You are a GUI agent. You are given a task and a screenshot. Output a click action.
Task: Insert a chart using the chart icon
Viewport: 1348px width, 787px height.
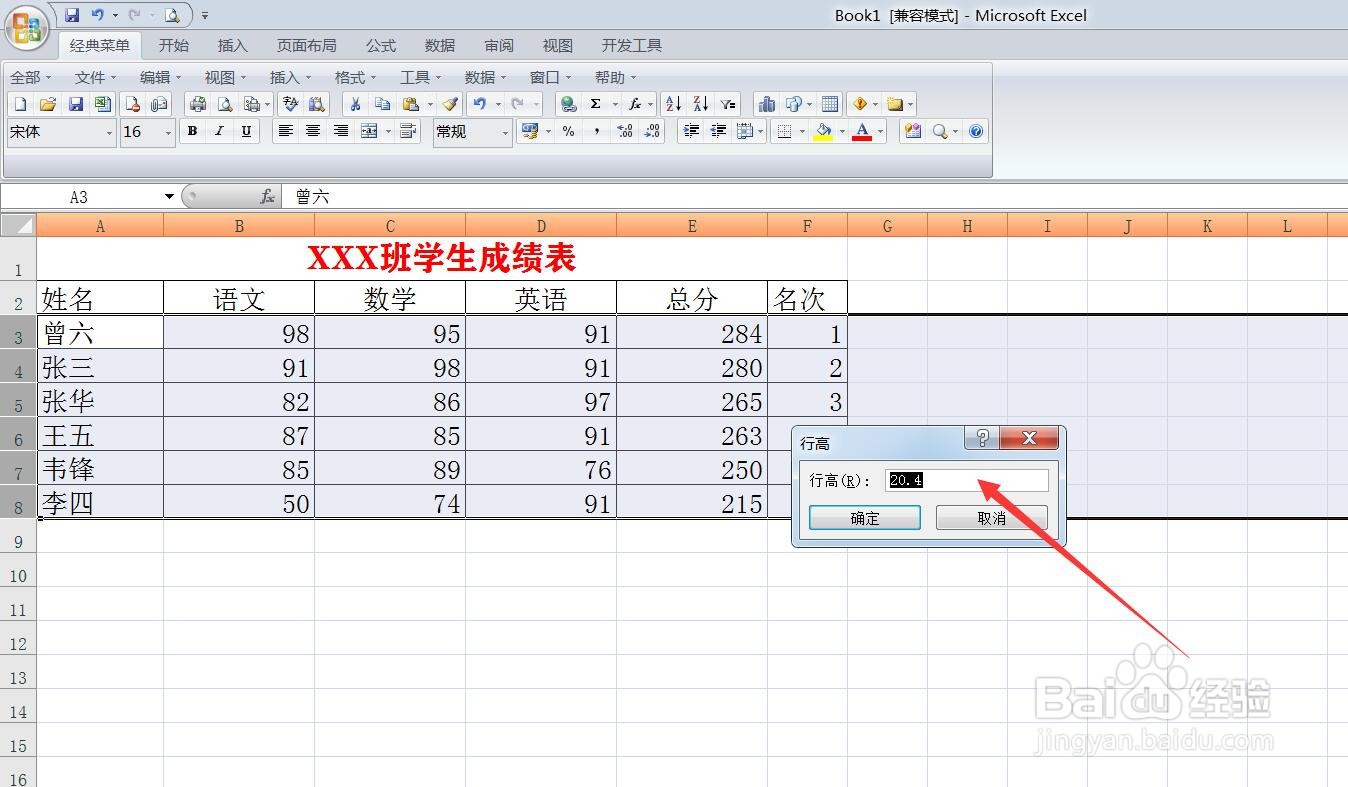[x=769, y=103]
